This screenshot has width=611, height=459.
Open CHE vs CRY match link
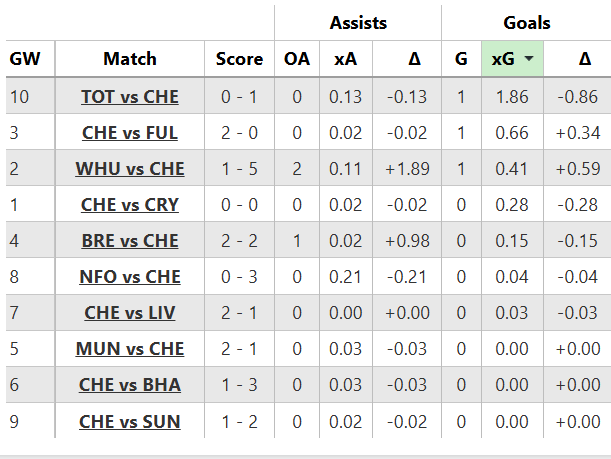(130, 205)
